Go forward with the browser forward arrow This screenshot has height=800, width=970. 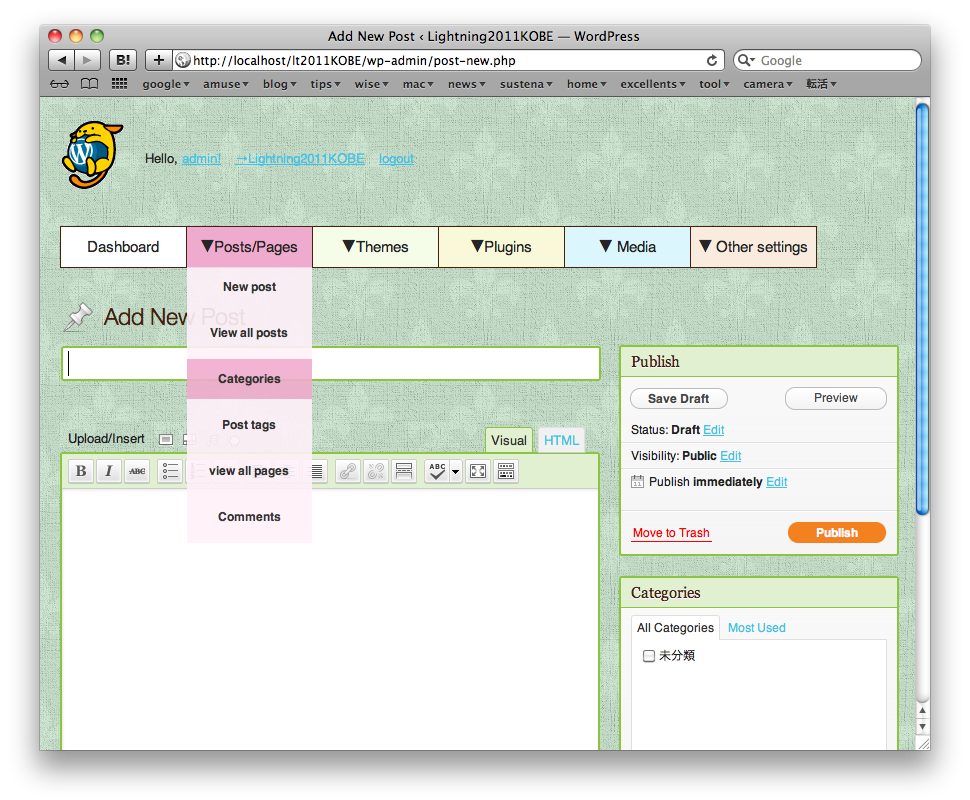tap(87, 60)
